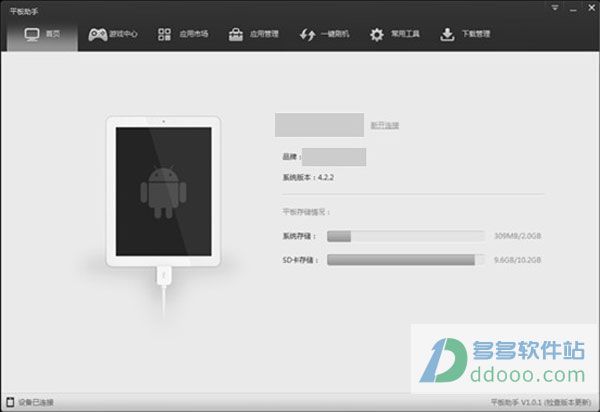This screenshot has height=412, width=600.
Task: Open 应用市场 via the grid icon
Action: click(165, 34)
